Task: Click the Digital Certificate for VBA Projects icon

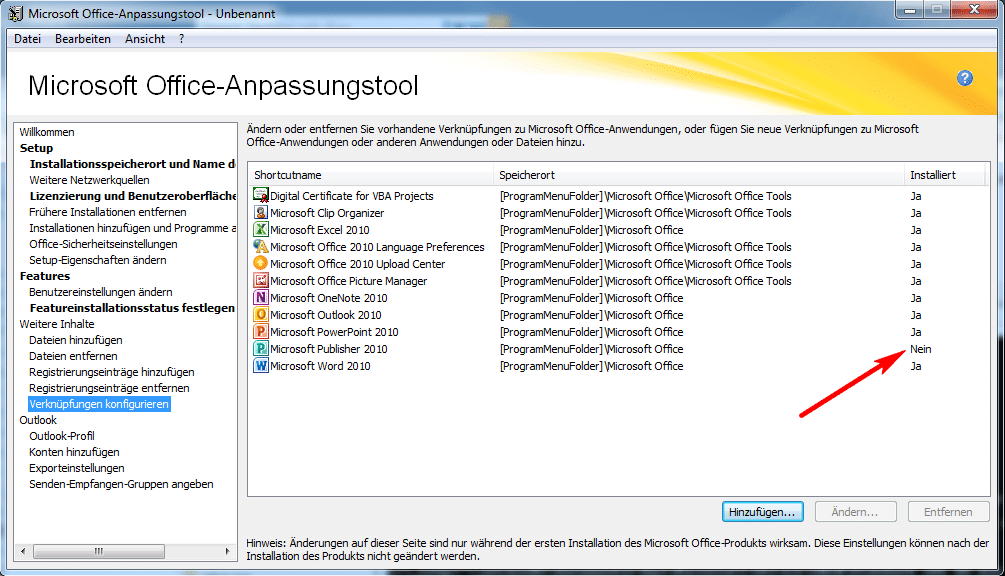Action: click(260, 195)
